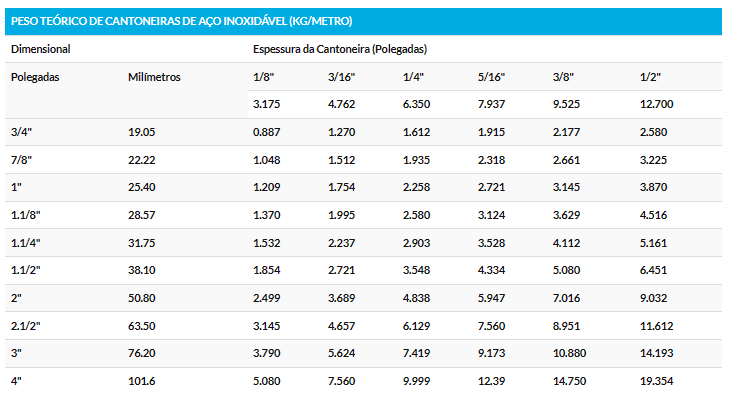The height and width of the screenshot is (403, 729).
Task: Select the 12.700 millimeter thickness cell
Action: click(656, 104)
